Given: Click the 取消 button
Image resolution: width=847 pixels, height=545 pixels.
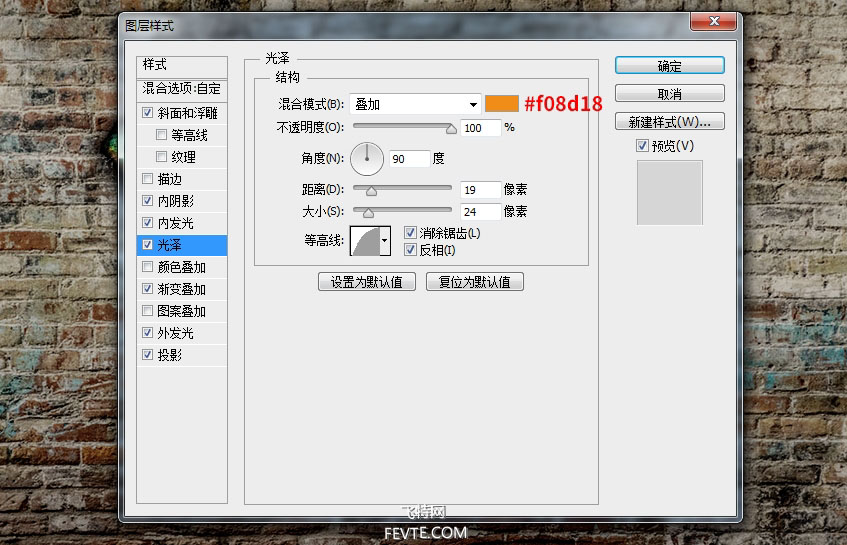Looking at the screenshot, I should click(669, 93).
